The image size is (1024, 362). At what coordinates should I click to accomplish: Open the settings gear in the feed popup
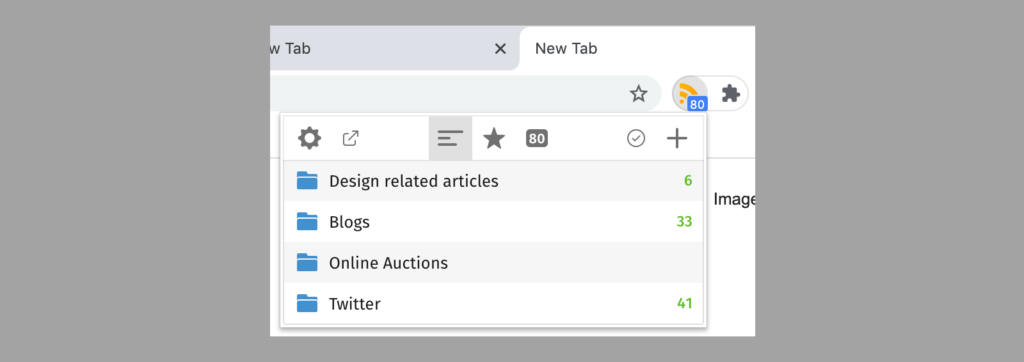(x=309, y=139)
